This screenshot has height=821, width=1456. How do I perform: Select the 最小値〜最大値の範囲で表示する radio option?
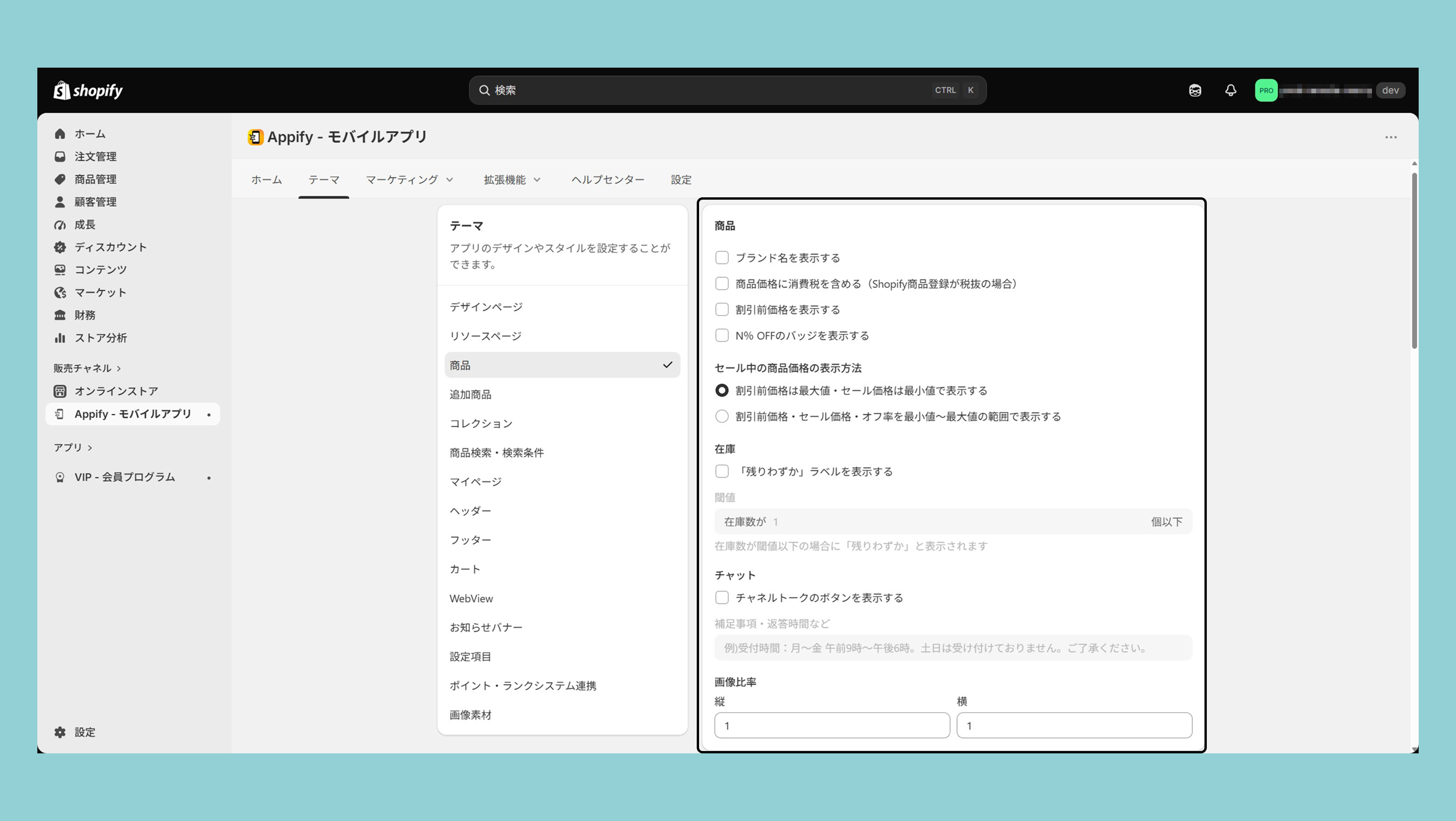(722, 417)
